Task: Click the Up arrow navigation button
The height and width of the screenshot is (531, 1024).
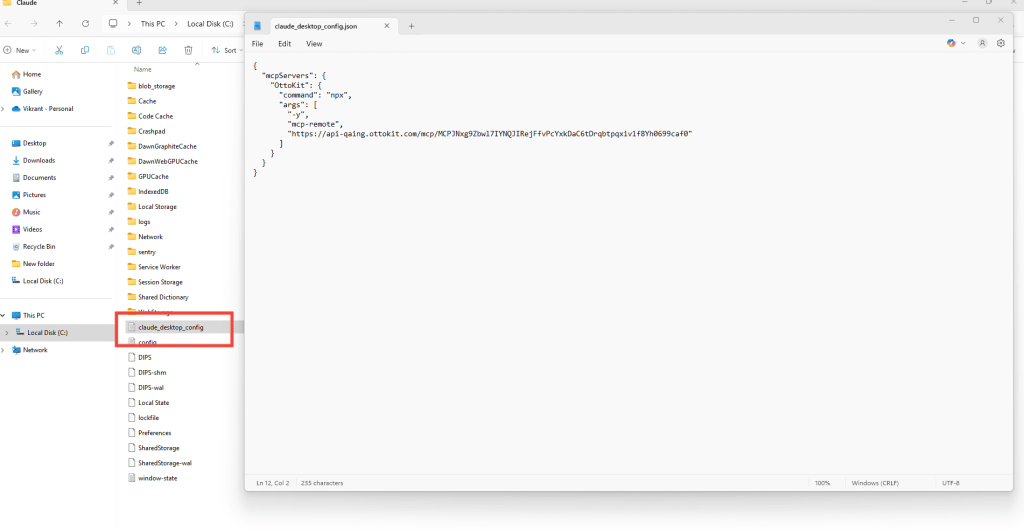Action: pos(59,23)
